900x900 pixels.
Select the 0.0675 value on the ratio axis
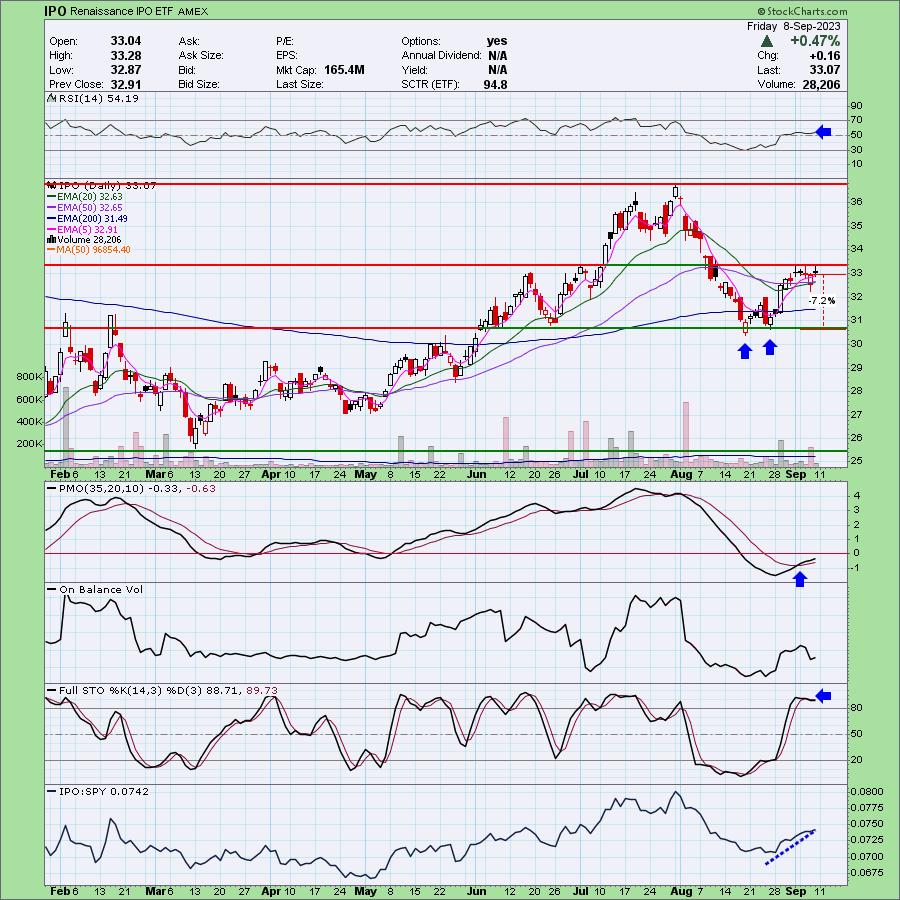tap(866, 872)
